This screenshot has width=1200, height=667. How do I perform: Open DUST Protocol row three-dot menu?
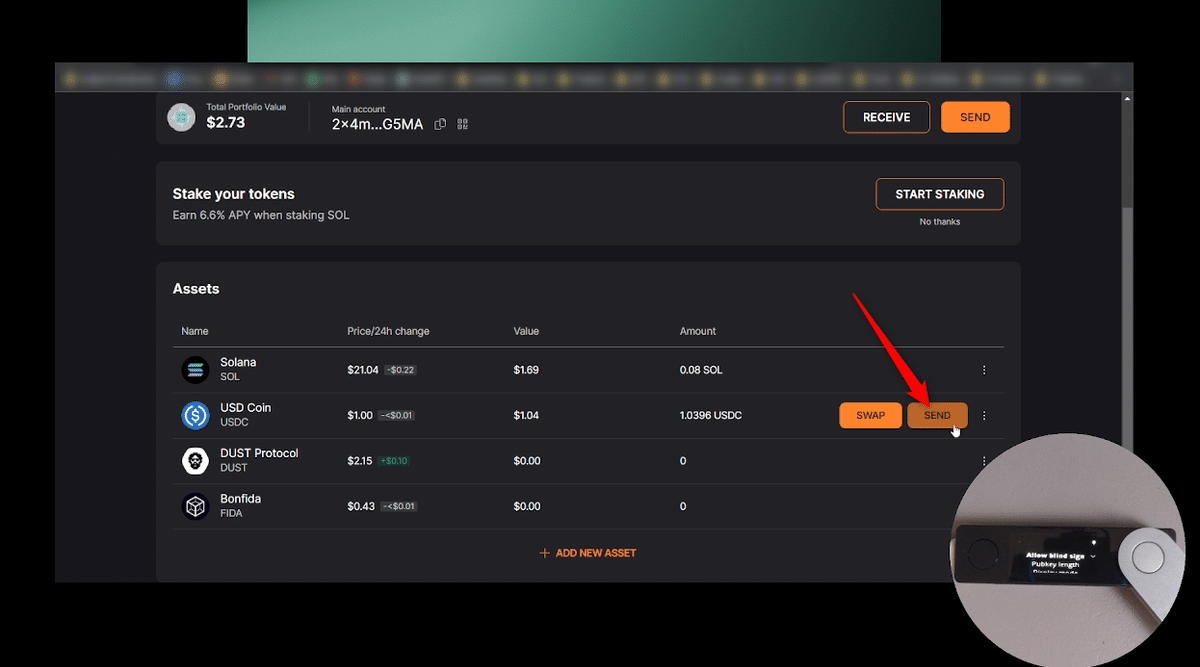click(x=984, y=461)
